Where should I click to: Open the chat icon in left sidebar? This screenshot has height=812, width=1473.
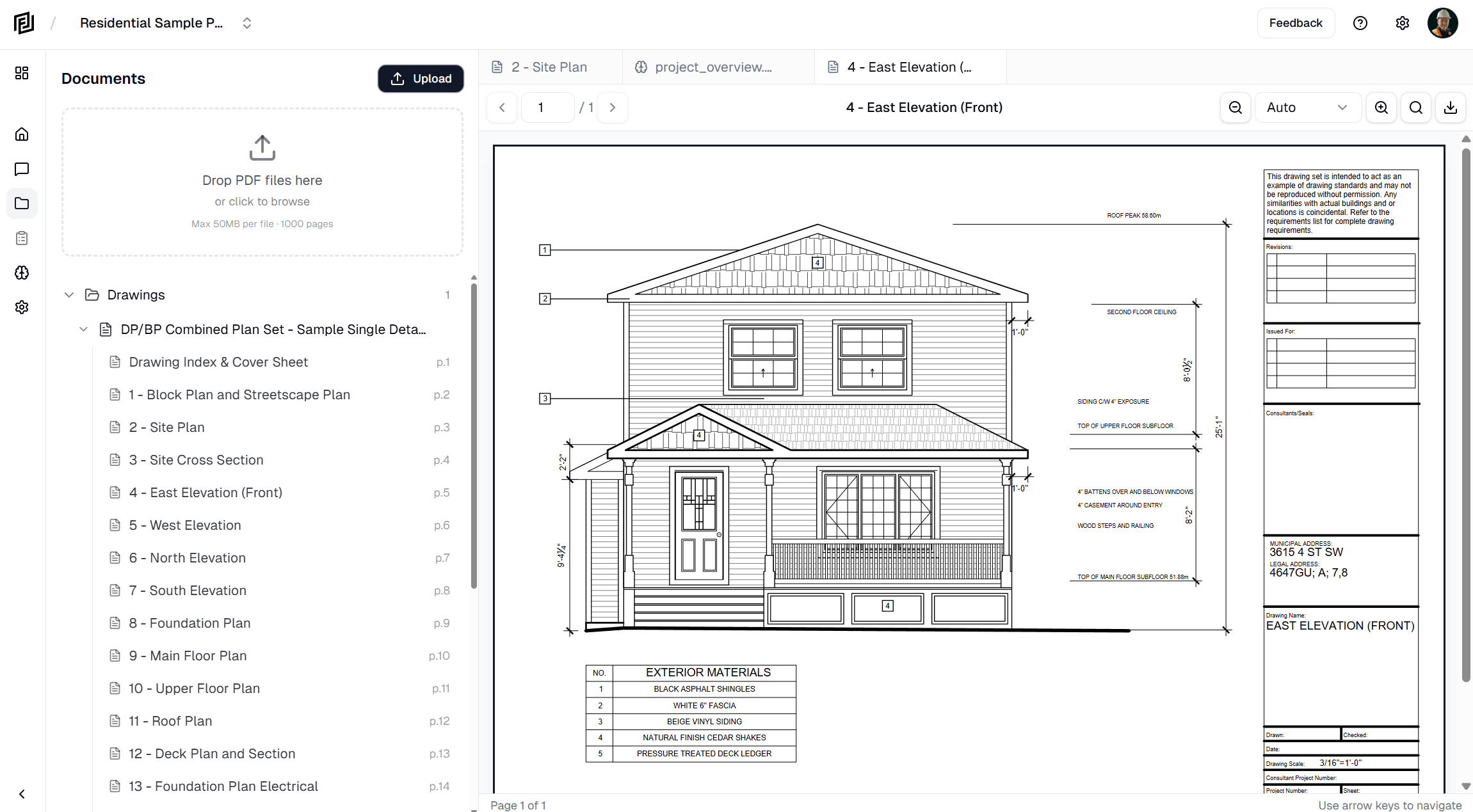click(x=22, y=169)
